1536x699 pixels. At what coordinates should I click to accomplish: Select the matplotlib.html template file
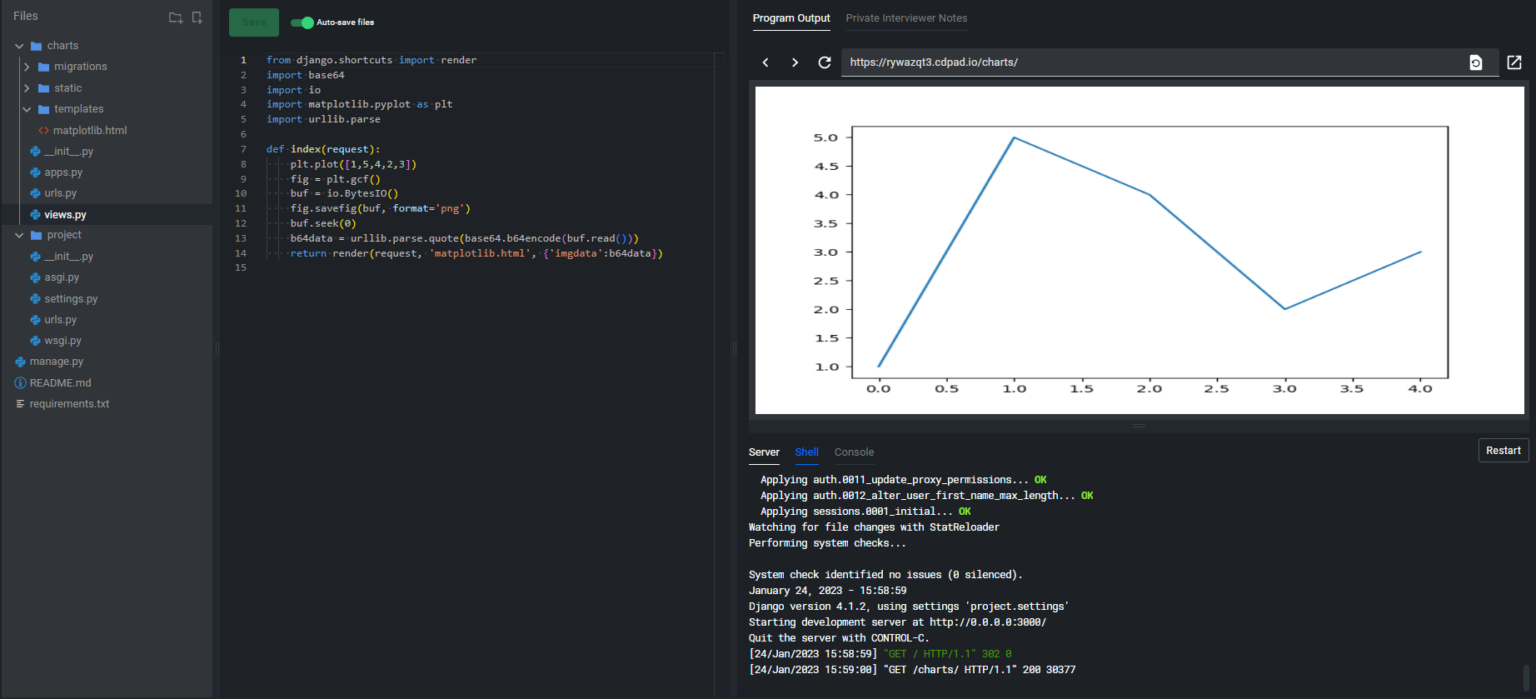tap(89, 130)
